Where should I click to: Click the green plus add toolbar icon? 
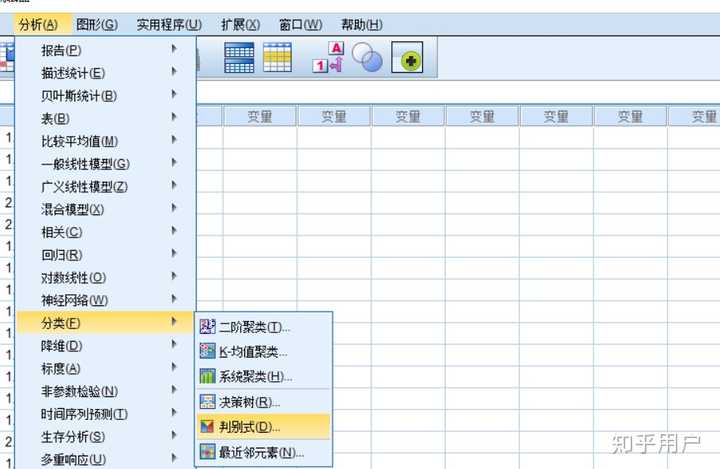(407, 57)
